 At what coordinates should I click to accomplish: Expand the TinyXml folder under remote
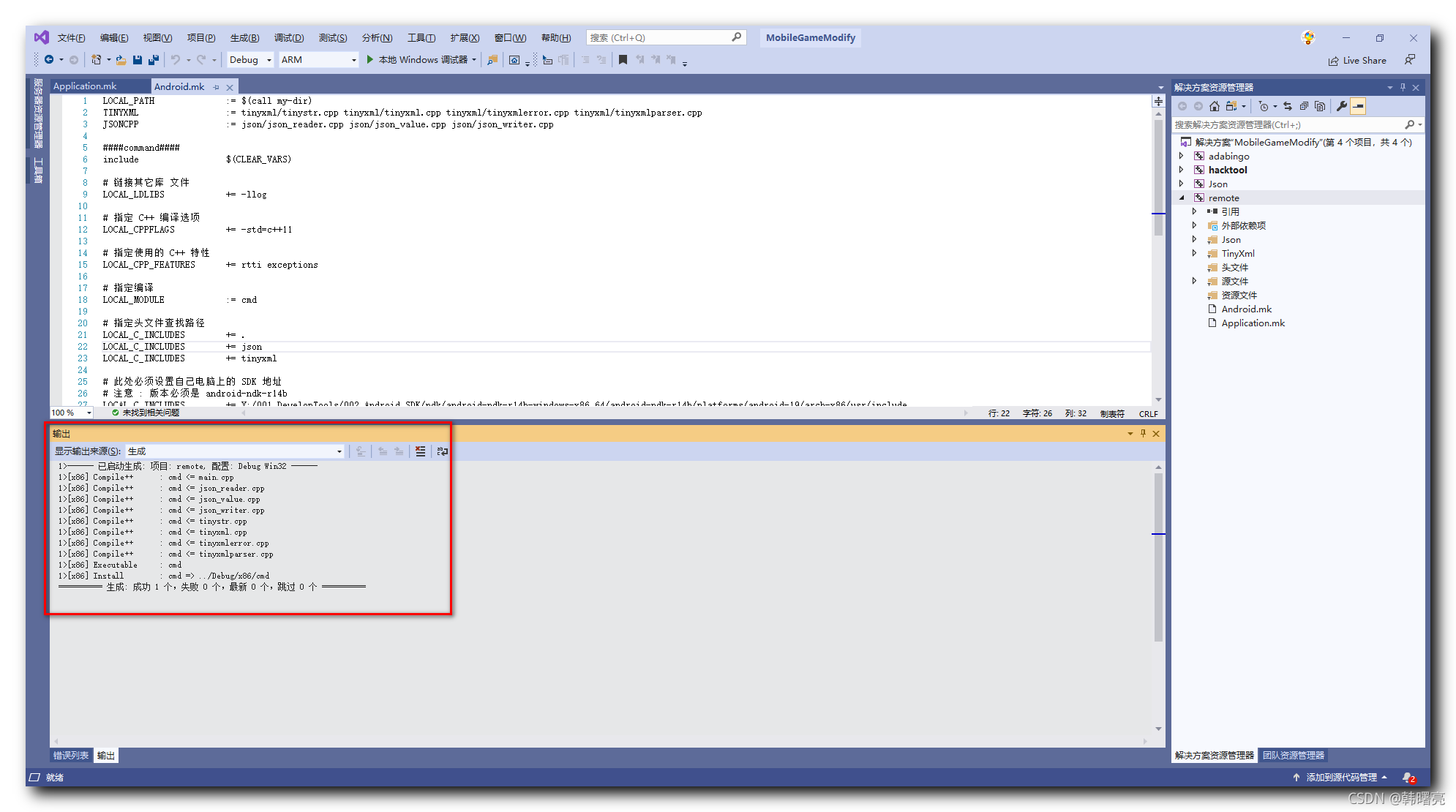click(1195, 253)
